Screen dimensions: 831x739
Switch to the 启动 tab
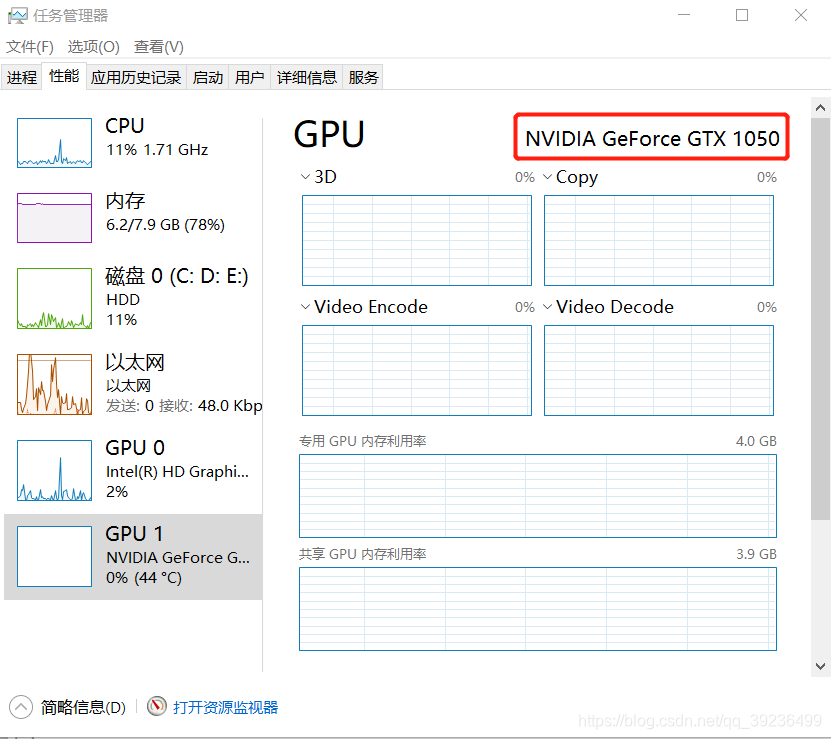[208, 77]
